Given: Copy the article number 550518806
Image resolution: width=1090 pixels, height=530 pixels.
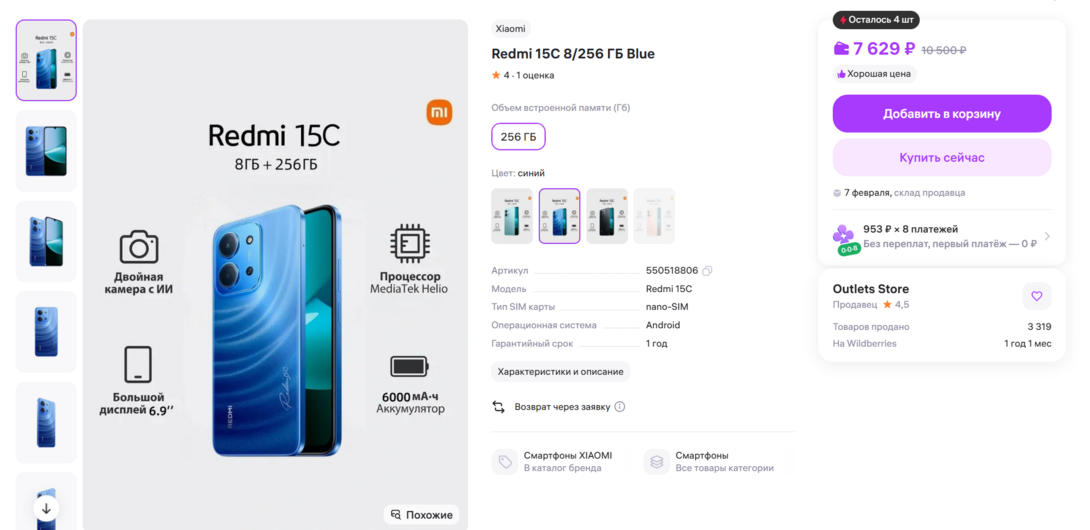Looking at the screenshot, I should 707,271.
